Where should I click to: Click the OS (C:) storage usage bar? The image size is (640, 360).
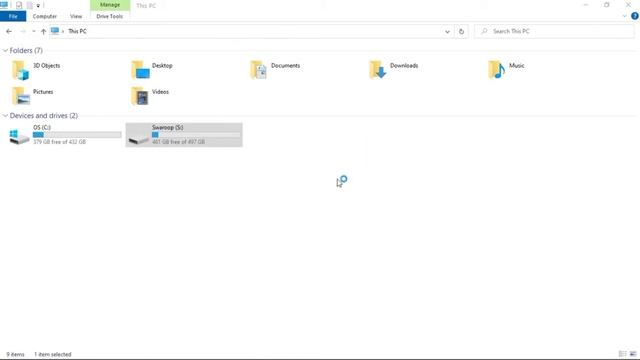pos(77,135)
